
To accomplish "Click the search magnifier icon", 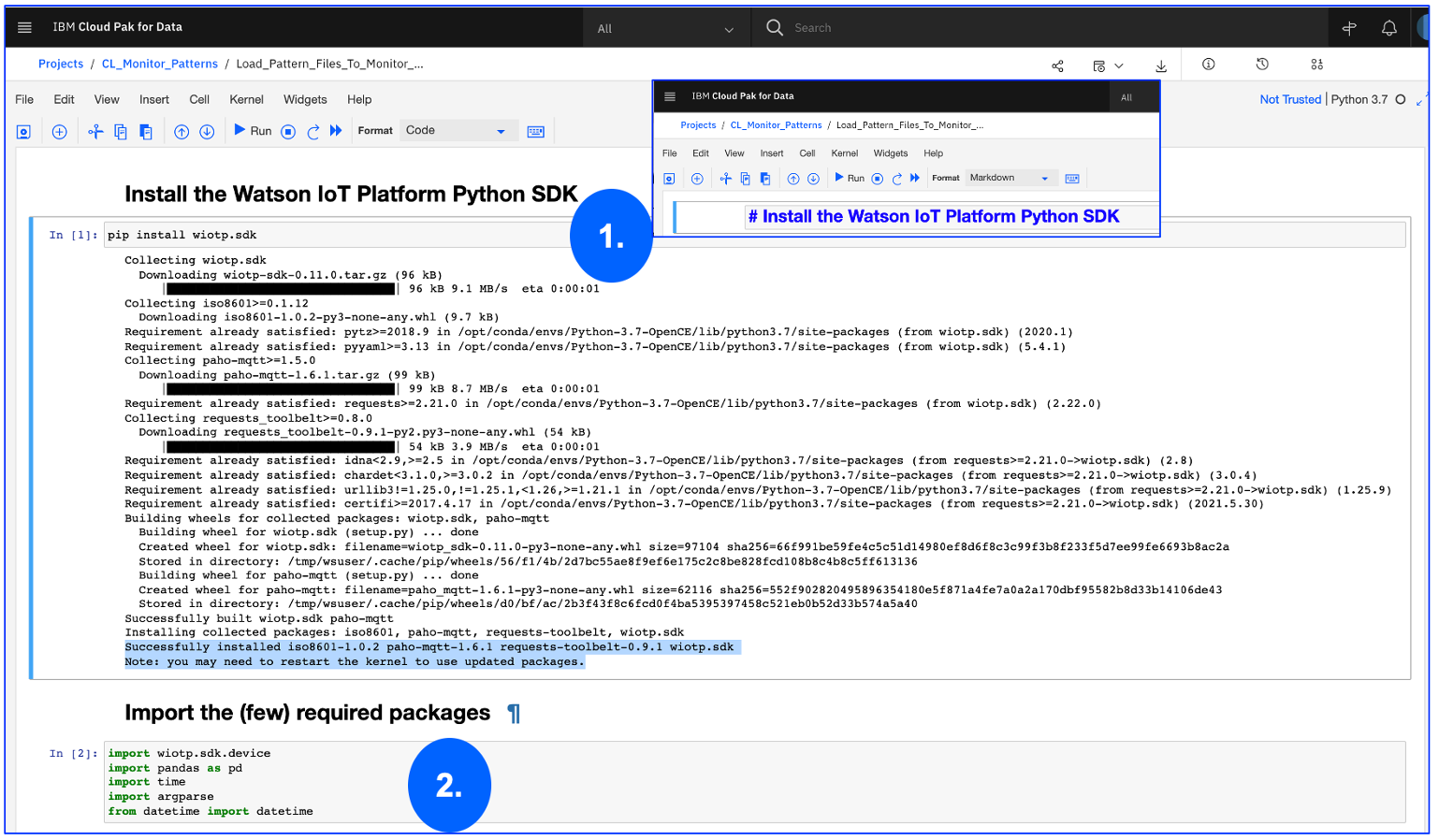I will point(775,27).
